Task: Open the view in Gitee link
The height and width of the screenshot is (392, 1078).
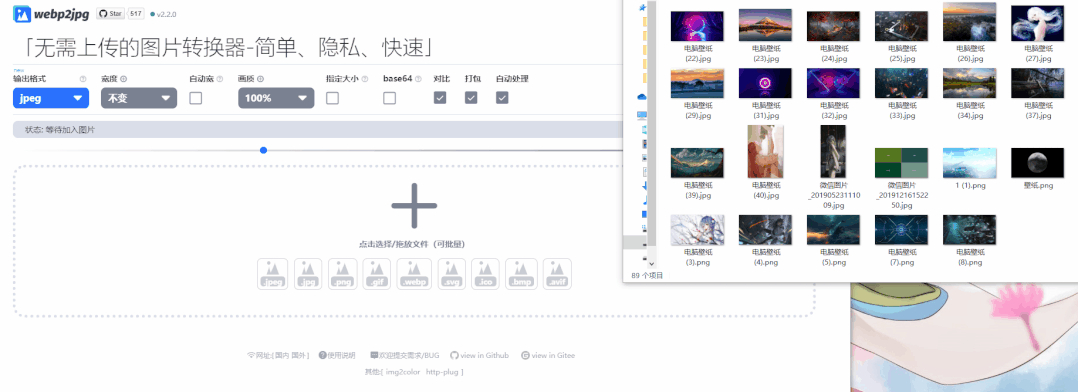Action: click(x=548, y=356)
